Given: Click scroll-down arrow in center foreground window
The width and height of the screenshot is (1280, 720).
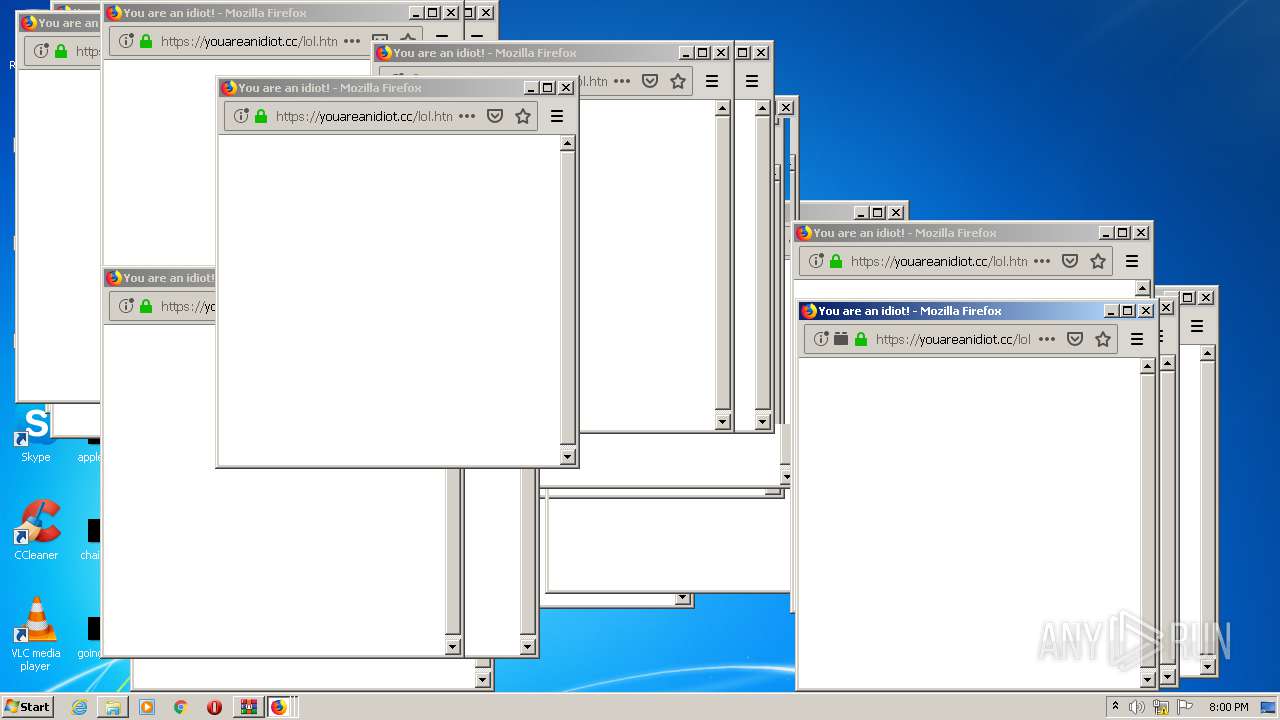Looking at the screenshot, I should click(x=567, y=457).
